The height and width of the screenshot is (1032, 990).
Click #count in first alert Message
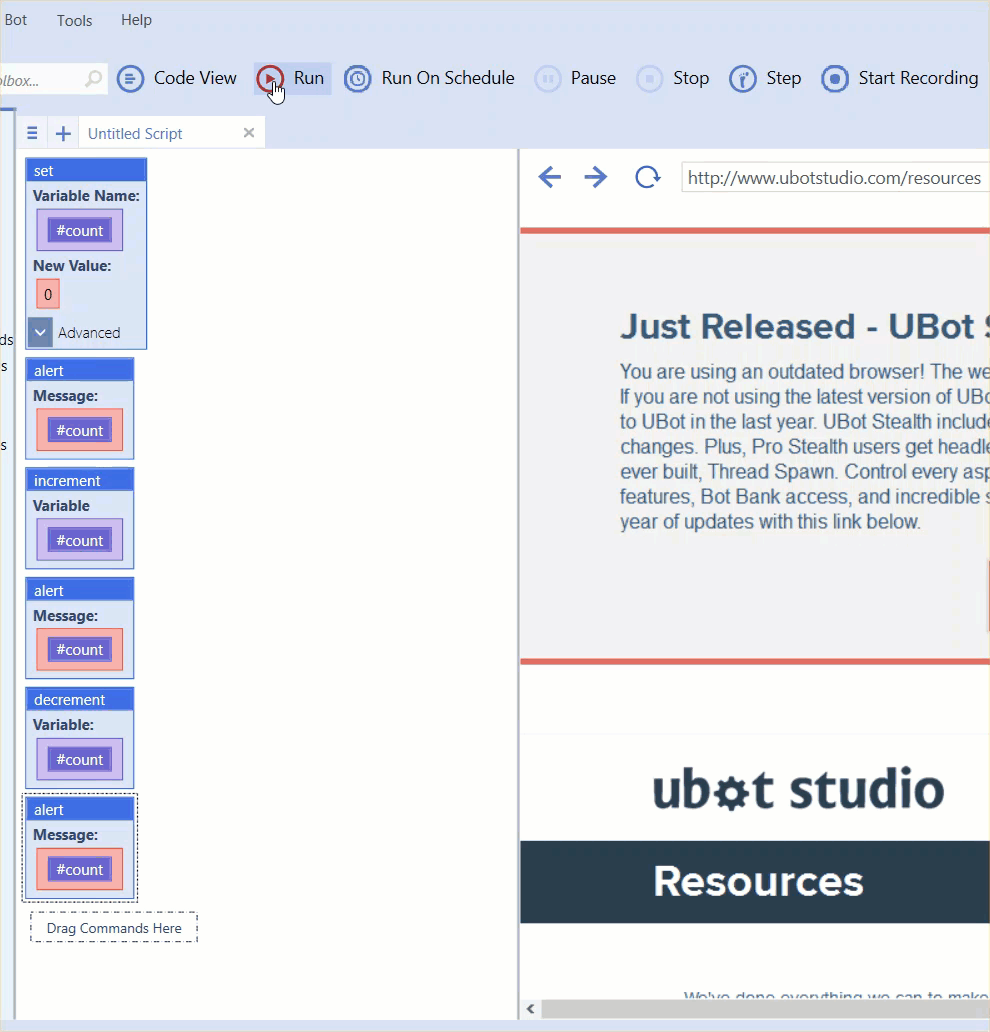pyautogui.click(x=80, y=430)
